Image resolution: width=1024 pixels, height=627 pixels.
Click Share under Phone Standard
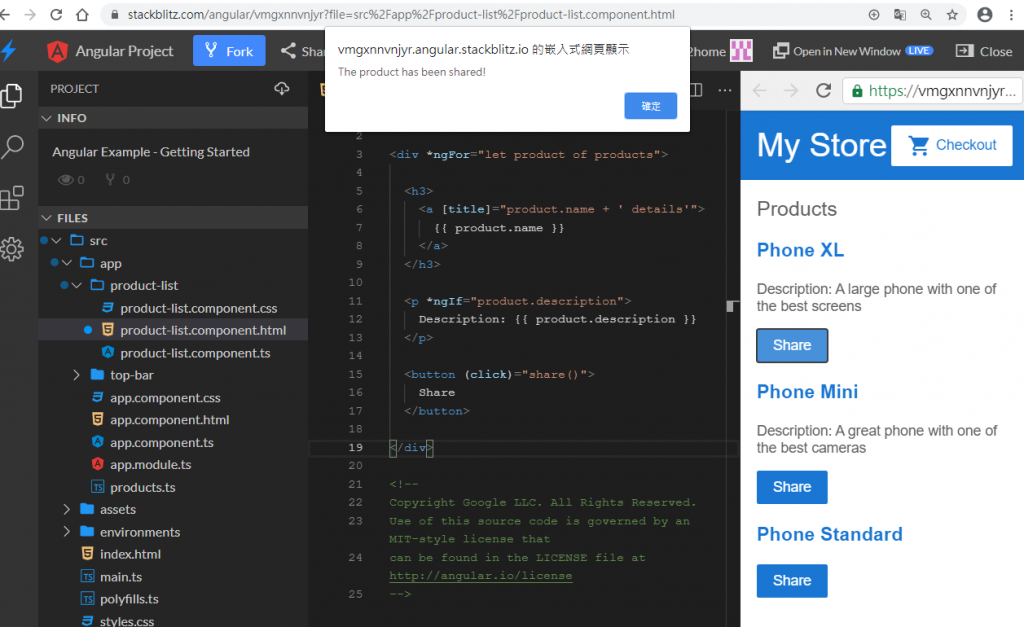[792, 581]
